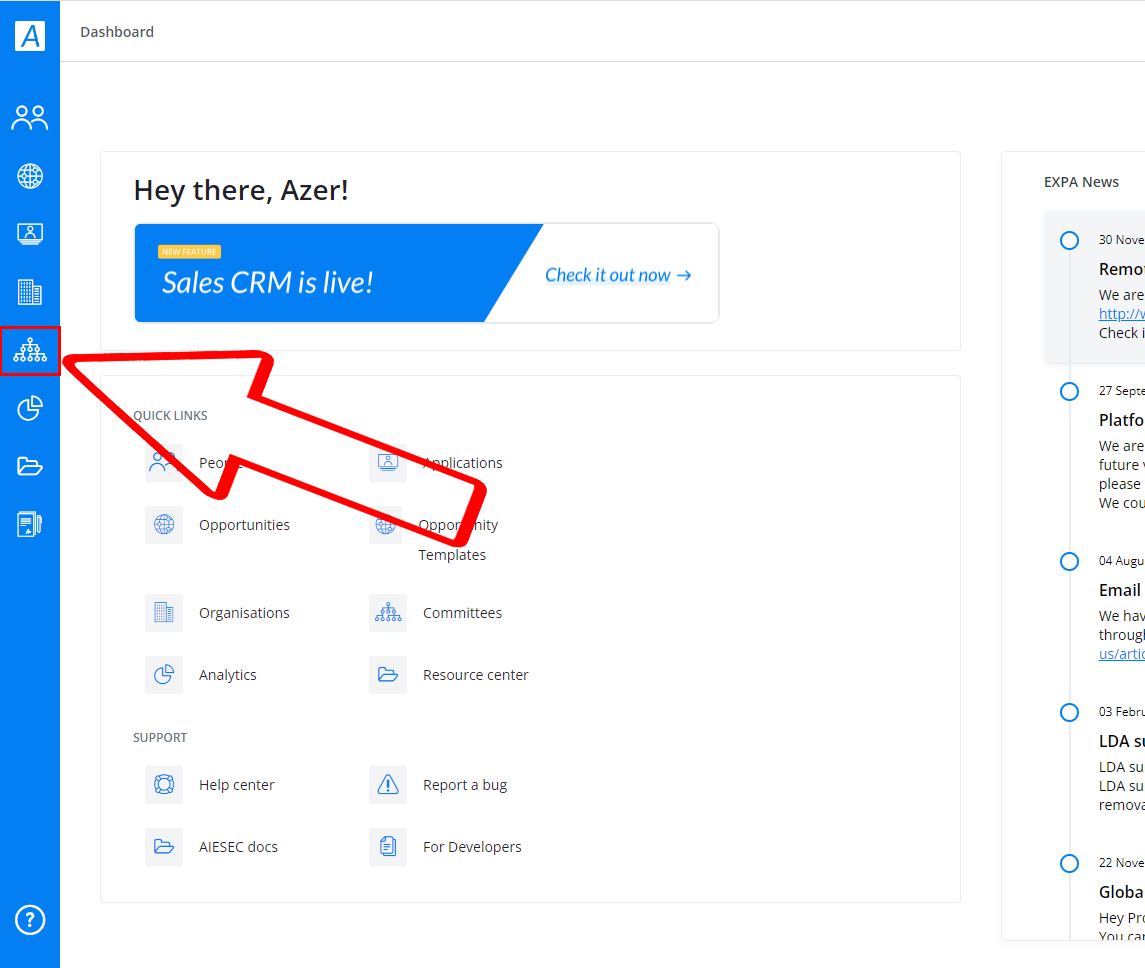Click the Committees quick link hierarchy icon
Screen dimensions: 1145x968
click(x=388, y=612)
